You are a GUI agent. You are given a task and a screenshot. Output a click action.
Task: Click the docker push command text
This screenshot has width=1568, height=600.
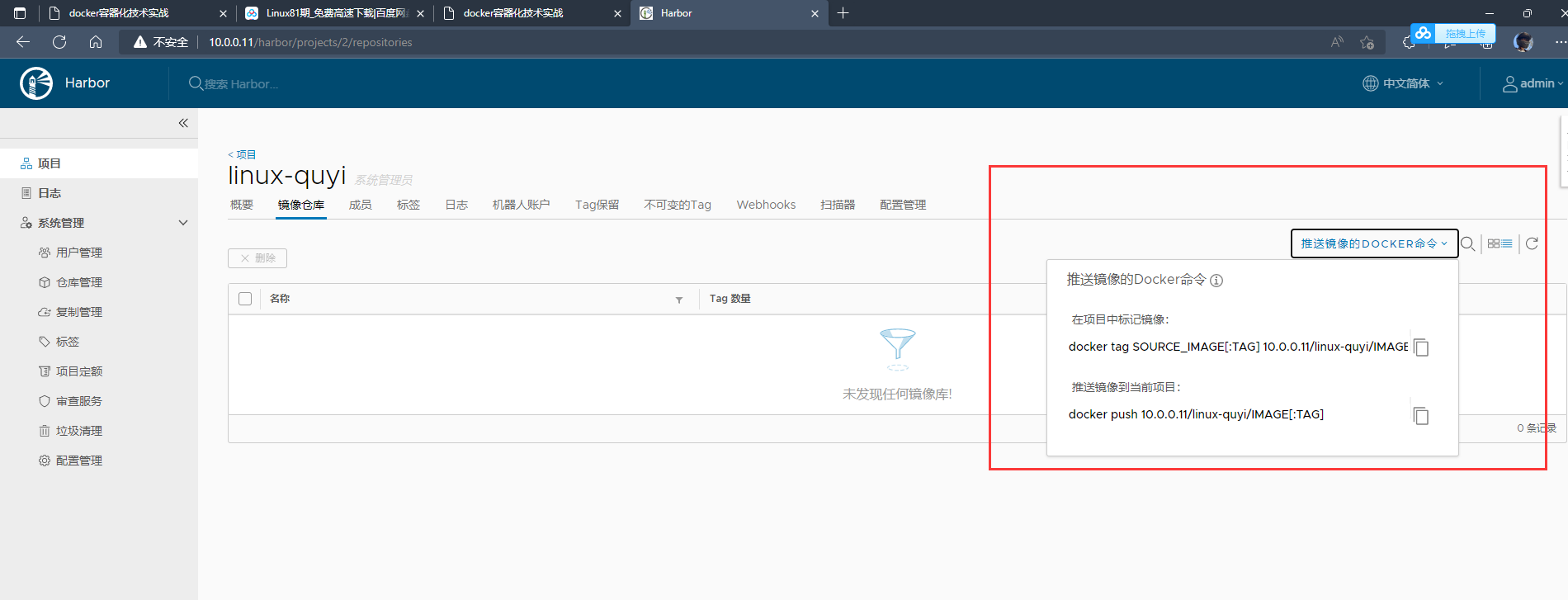pyautogui.click(x=1196, y=414)
